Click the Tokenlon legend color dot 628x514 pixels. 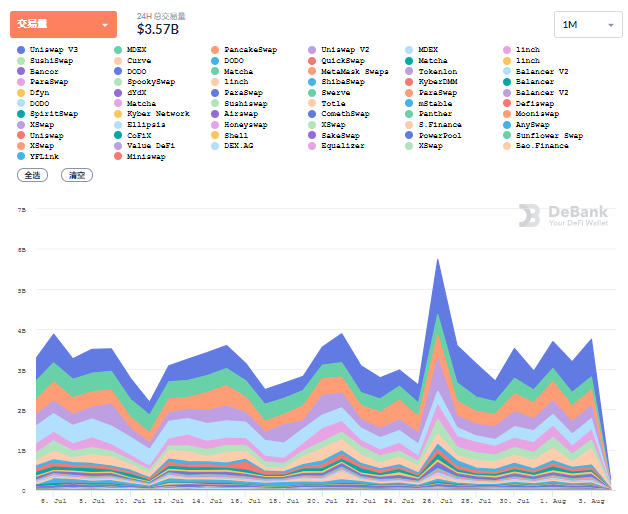pyautogui.click(x=409, y=71)
